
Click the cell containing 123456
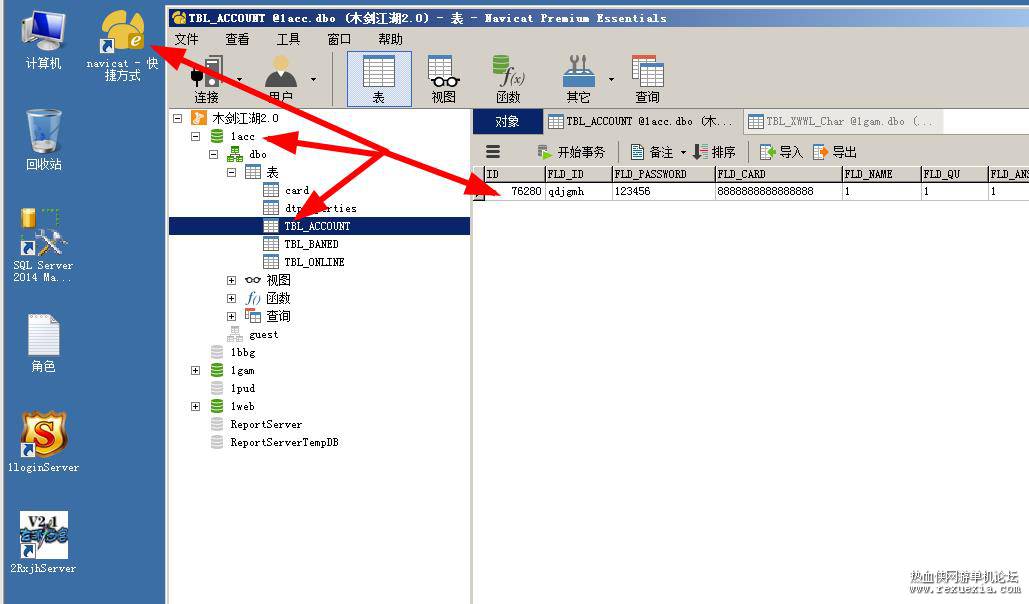[663, 191]
